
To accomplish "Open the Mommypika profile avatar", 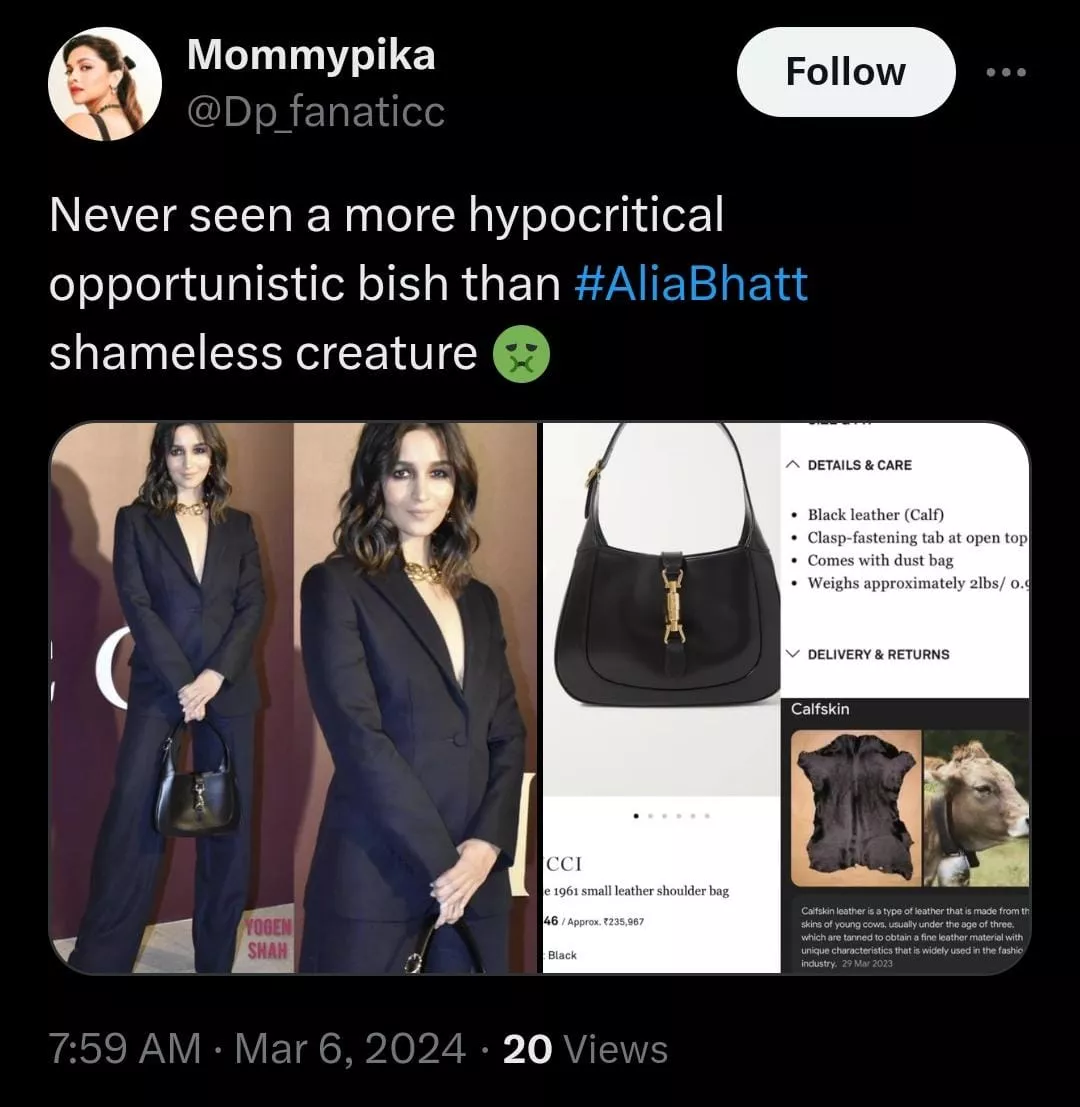I will [104, 84].
